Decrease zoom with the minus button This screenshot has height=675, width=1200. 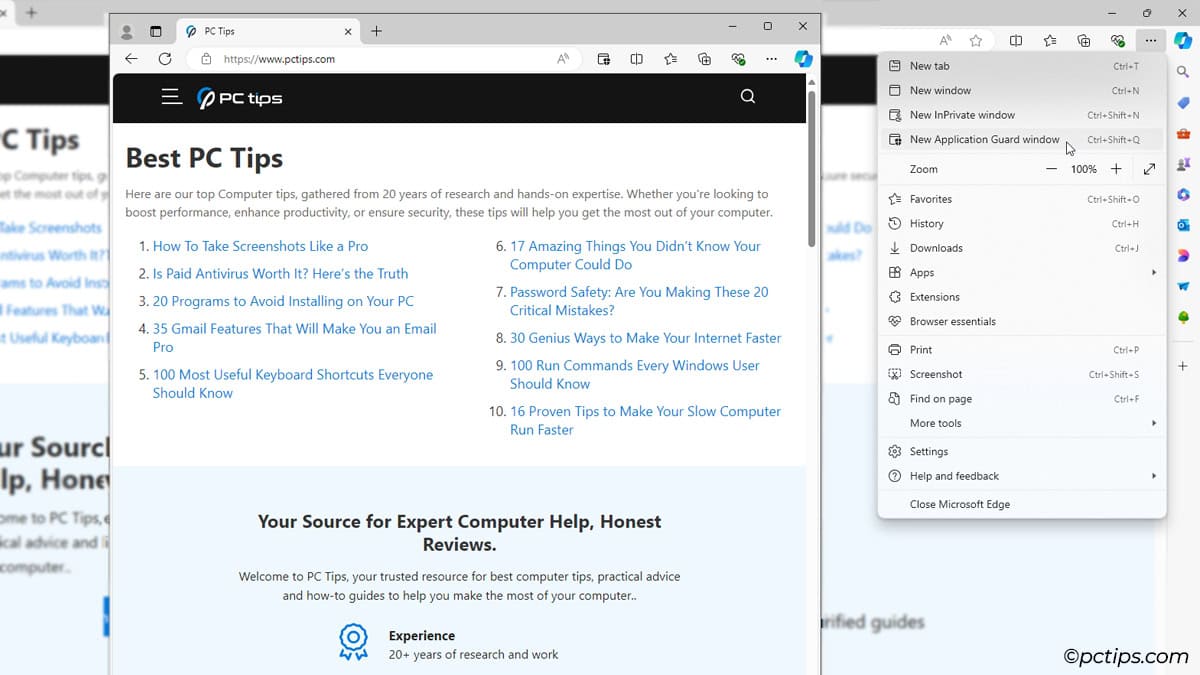tap(1051, 169)
